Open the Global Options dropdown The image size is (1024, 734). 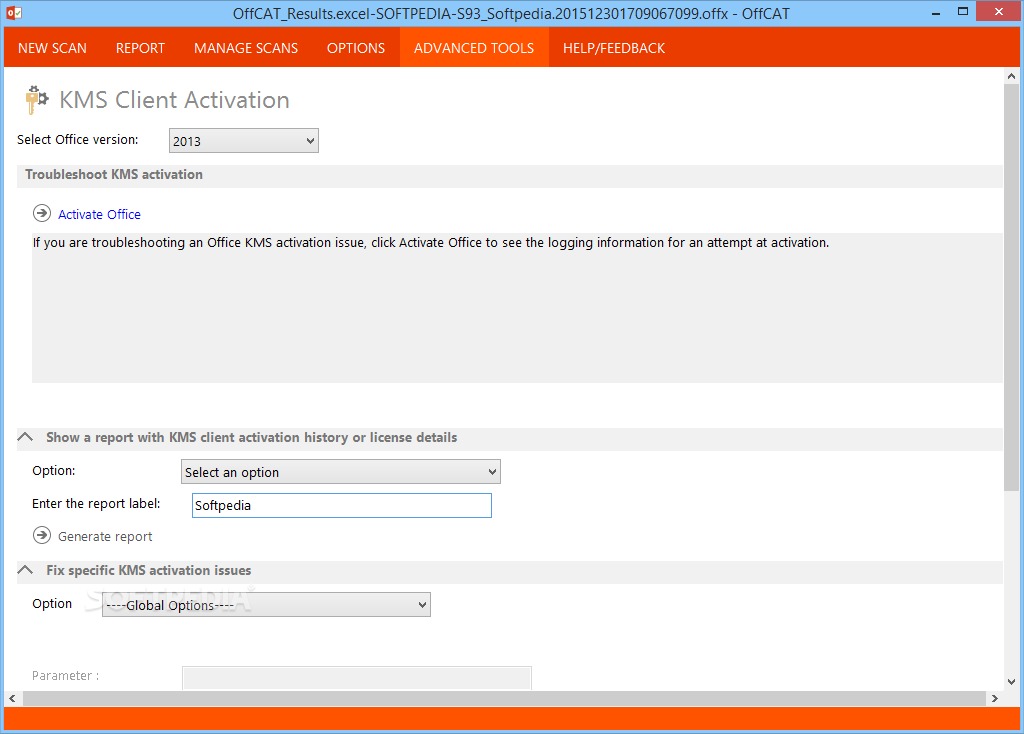pos(266,605)
